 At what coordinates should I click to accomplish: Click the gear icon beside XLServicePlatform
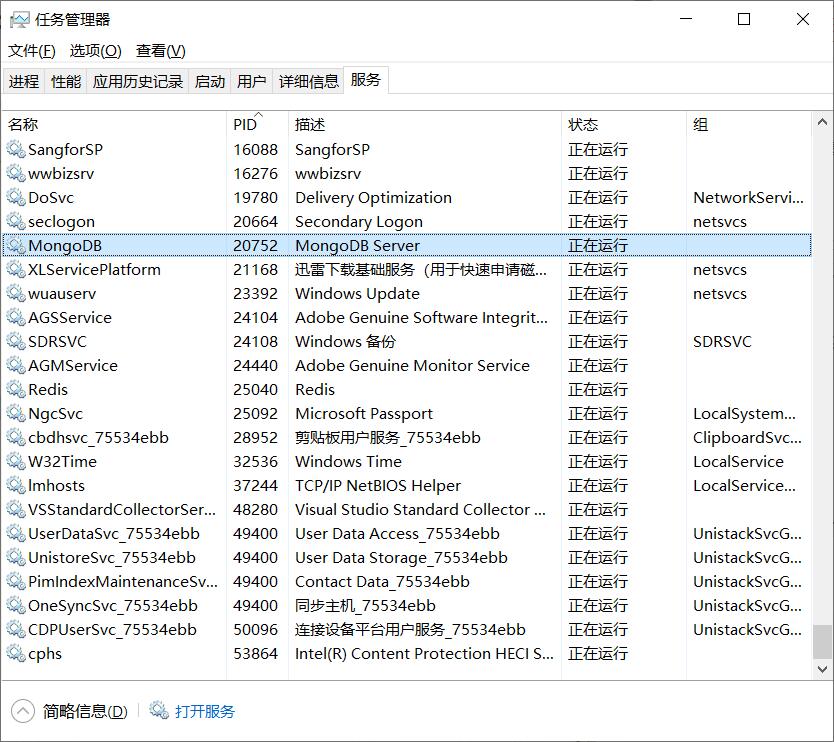coord(16,269)
